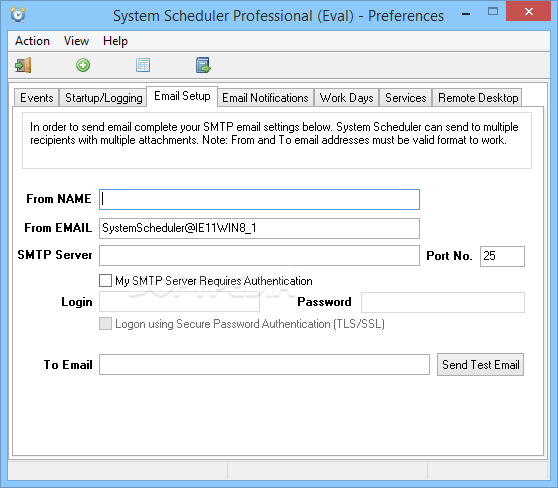This screenshot has height=488, width=558.
Task: Close the Preferences window
Action: pyautogui.click(x=529, y=11)
